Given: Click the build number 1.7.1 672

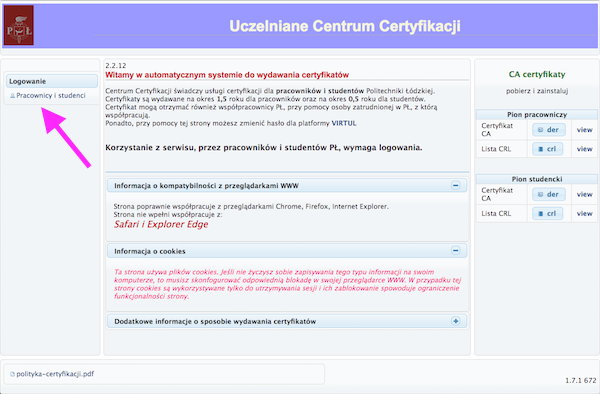Looking at the screenshot, I should (x=580, y=380).
